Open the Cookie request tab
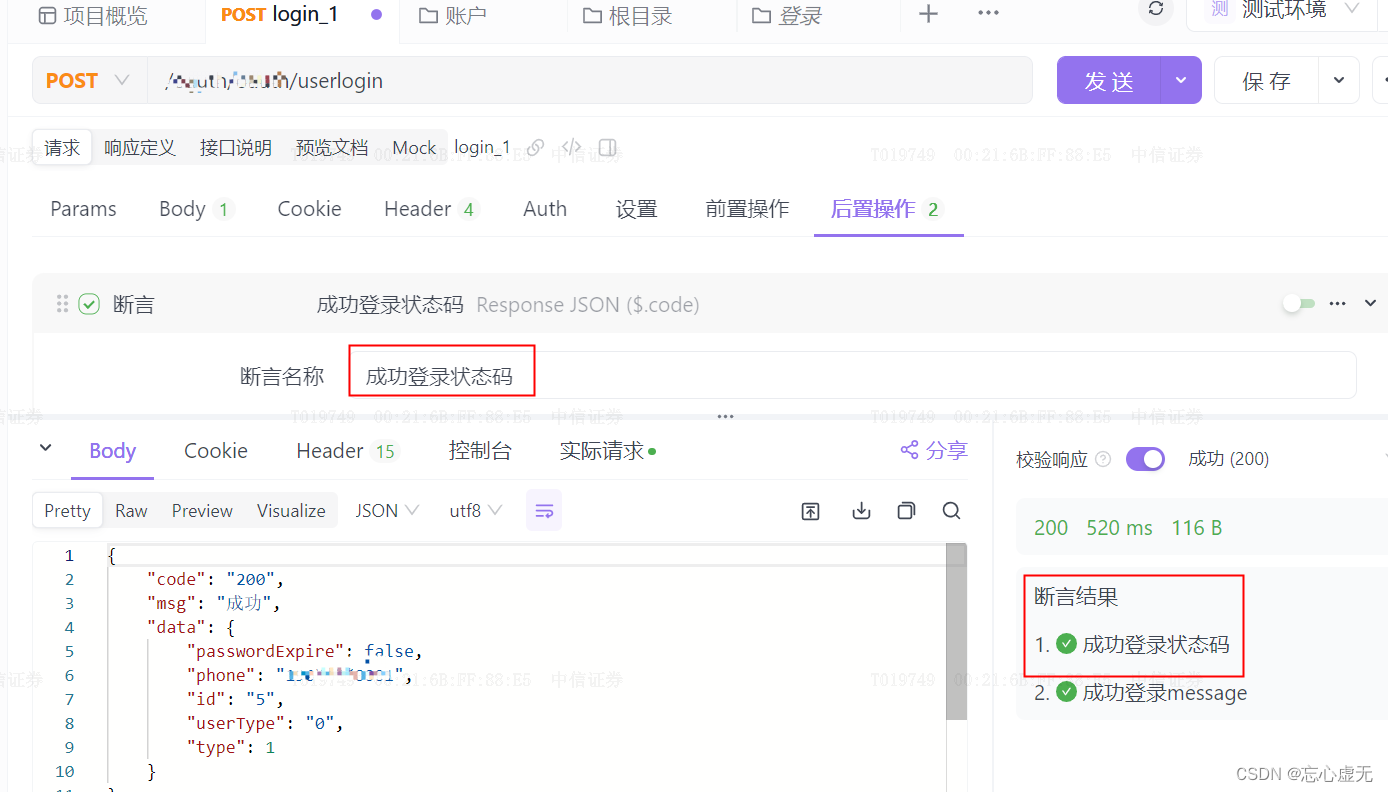 point(309,209)
